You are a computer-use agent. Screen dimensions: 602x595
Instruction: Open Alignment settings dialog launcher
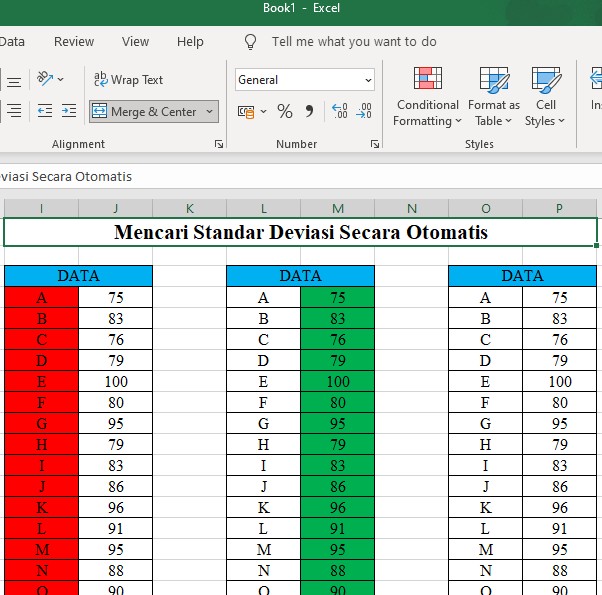click(219, 144)
